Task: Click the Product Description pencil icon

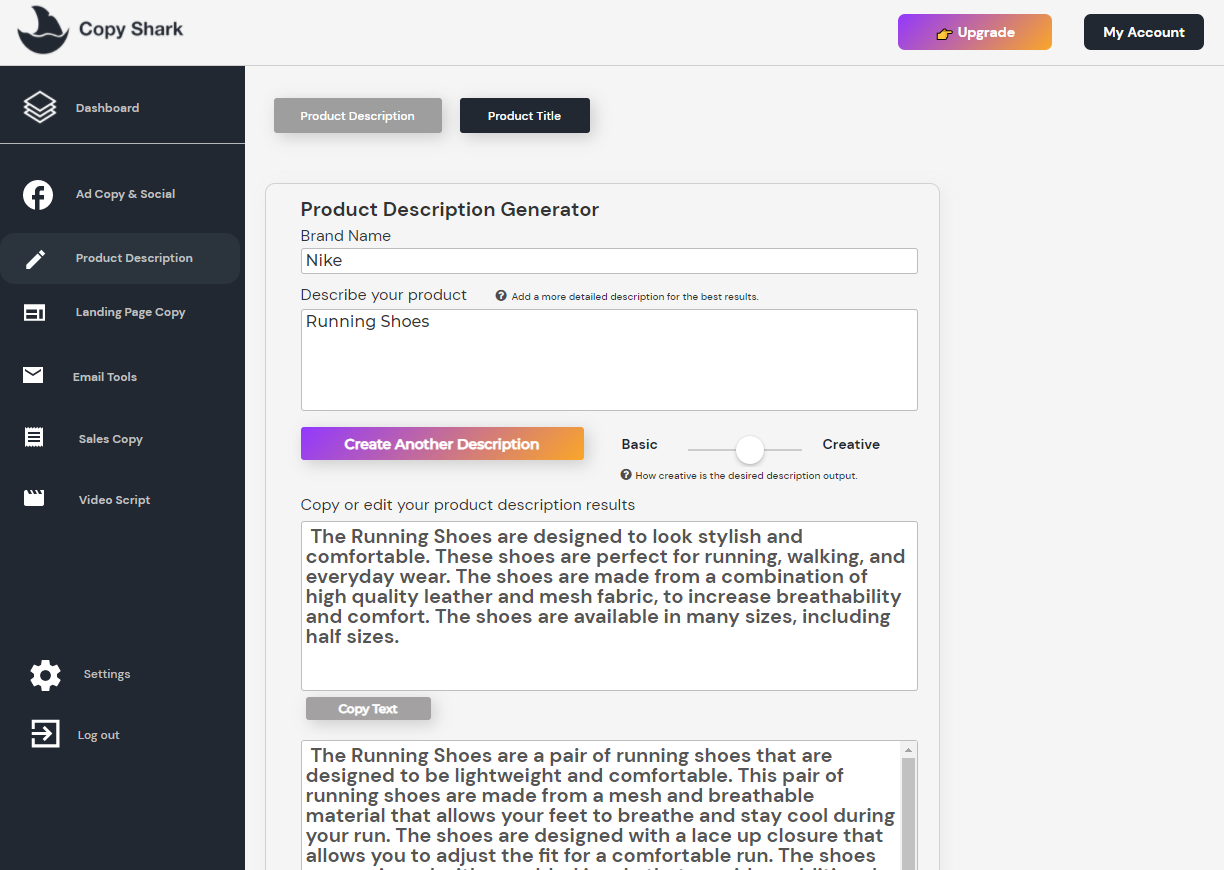Action: [x=36, y=257]
